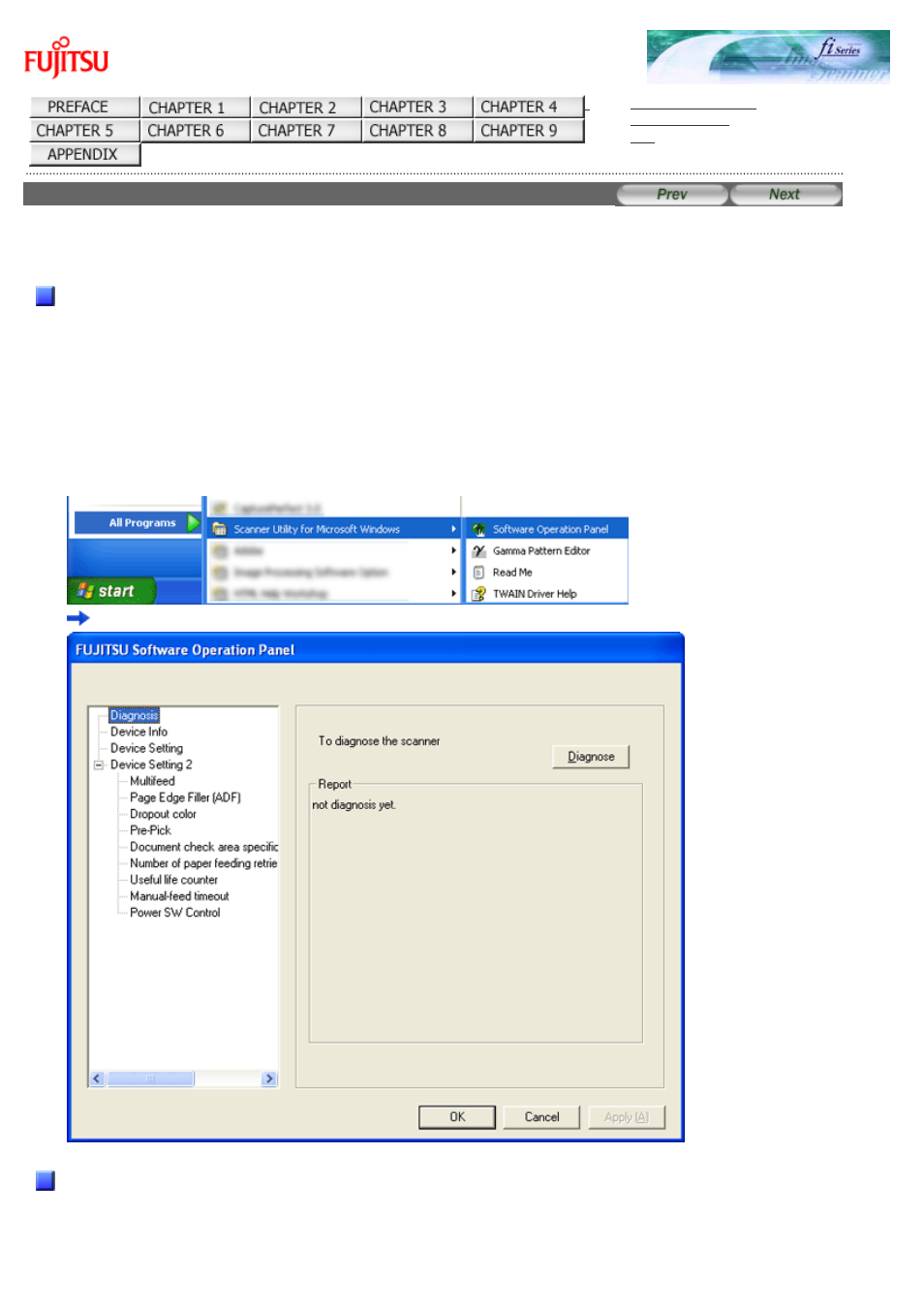Select Dropout color item
The image size is (924, 1309).
163,814
